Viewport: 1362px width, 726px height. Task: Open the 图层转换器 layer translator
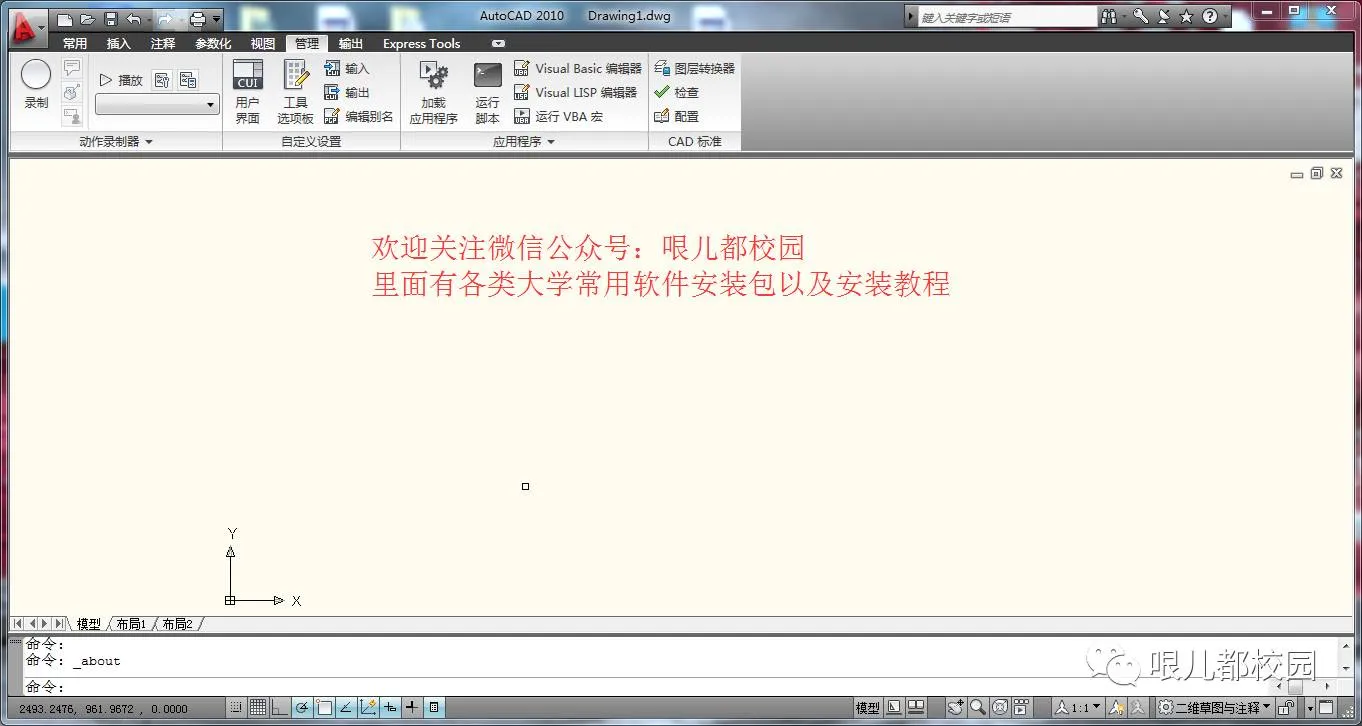695,68
